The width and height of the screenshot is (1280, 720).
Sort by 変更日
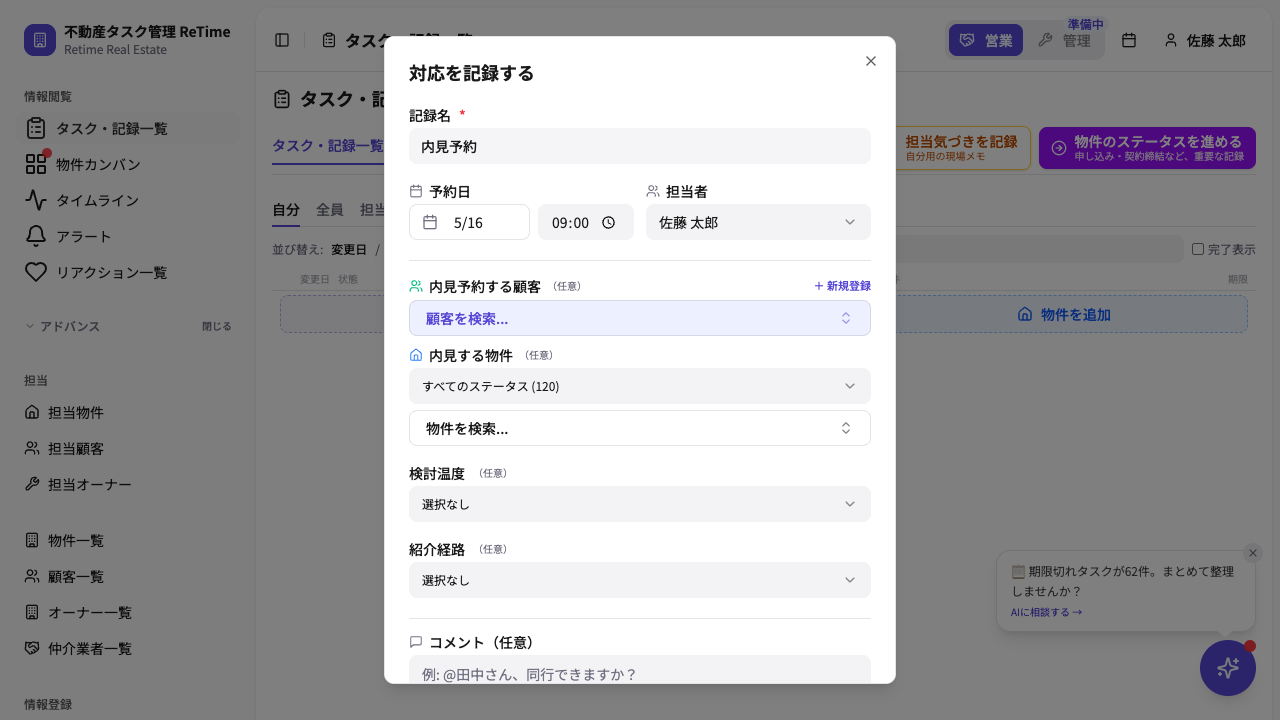pyautogui.click(x=349, y=249)
